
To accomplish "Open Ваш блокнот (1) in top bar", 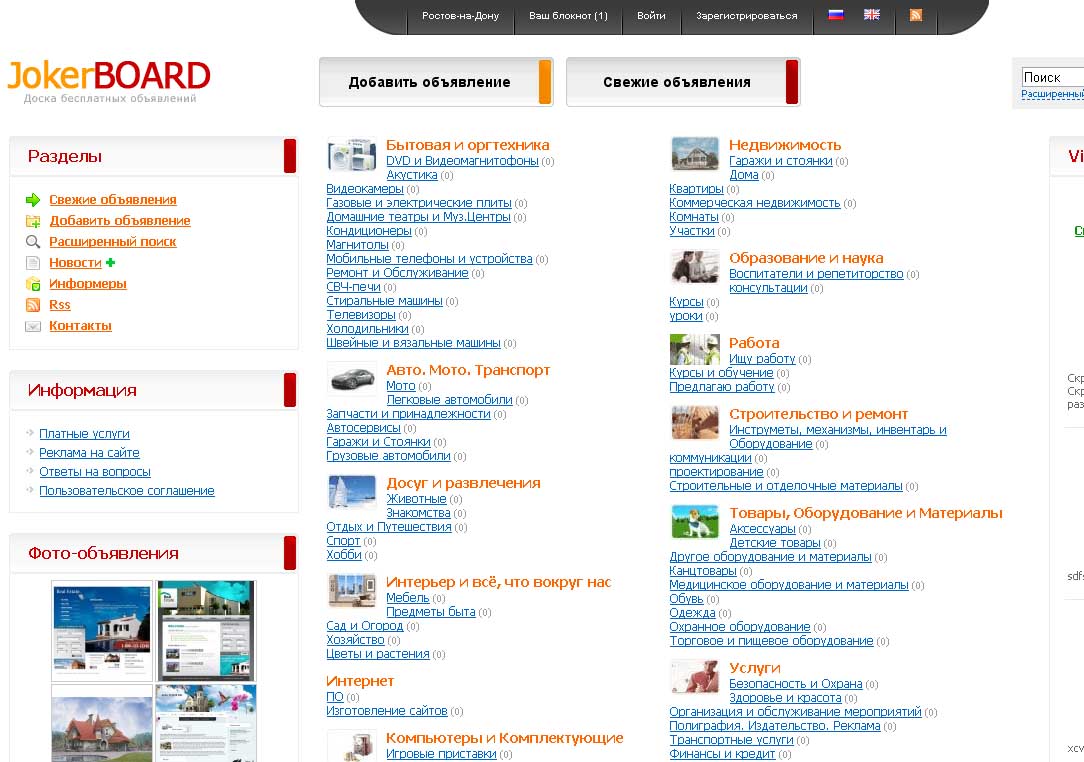I will 568,15.
